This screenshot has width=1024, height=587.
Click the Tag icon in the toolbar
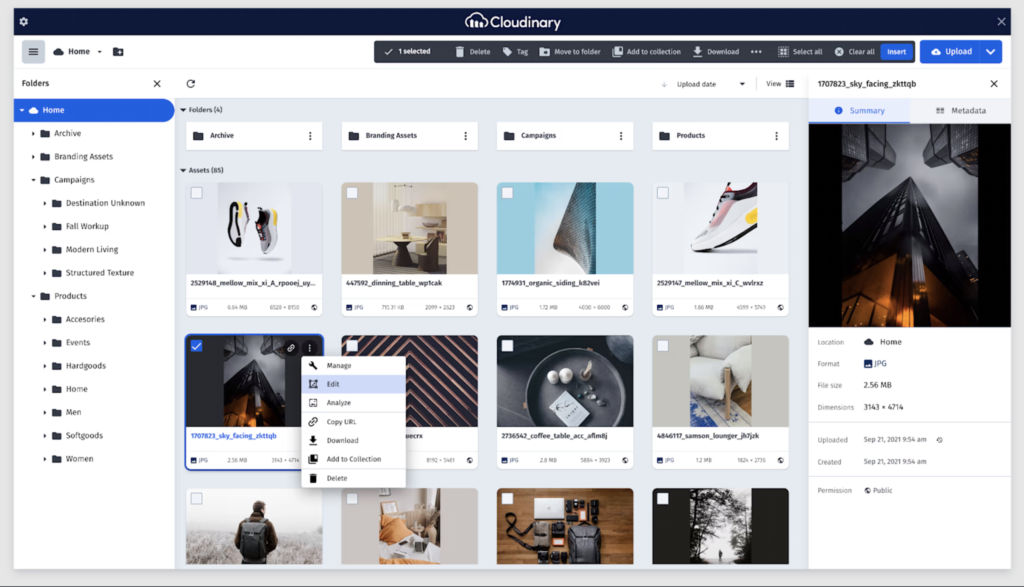point(507,52)
